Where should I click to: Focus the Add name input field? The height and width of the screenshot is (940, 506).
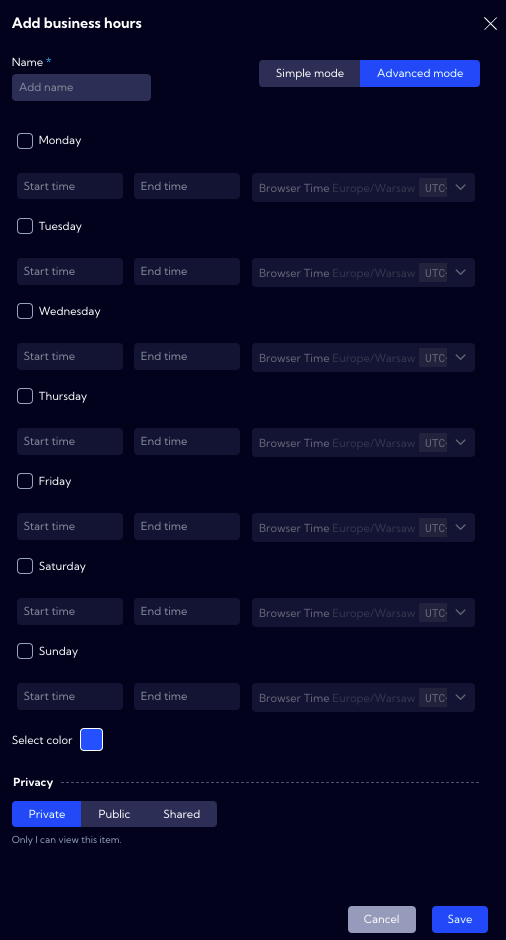(x=82, y=88)
